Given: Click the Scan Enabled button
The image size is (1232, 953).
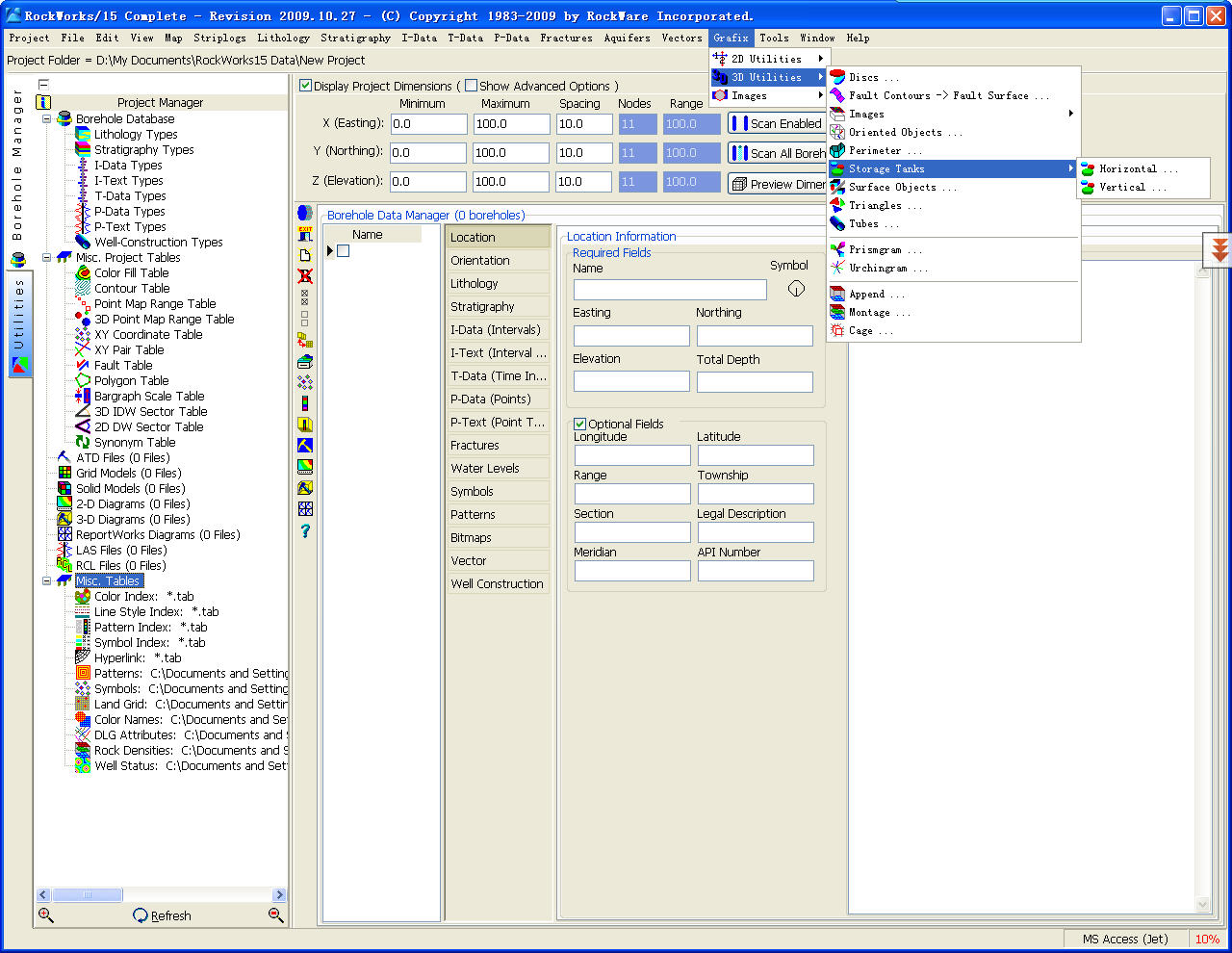Looking at the screenshot, I should point(777,123).
